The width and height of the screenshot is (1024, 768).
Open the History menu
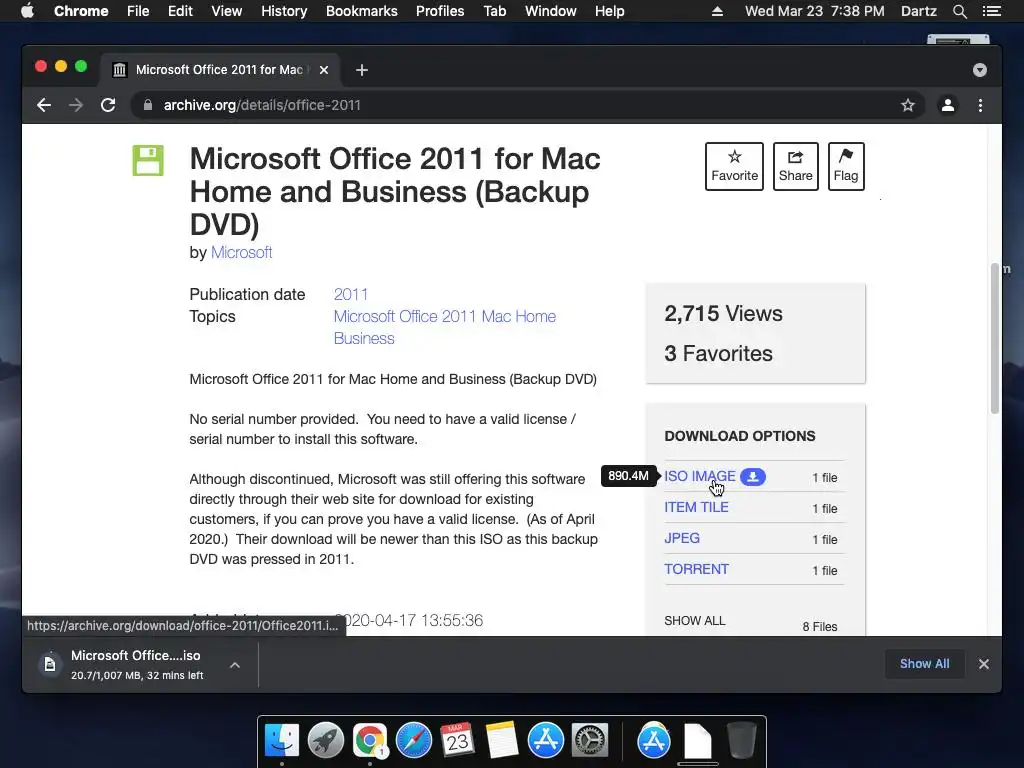(284, 11)
